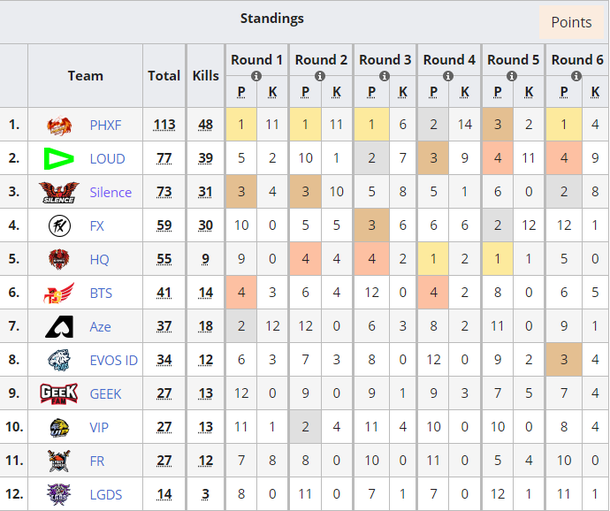Open the PHXF team link
The image size is (610, 511).
[x=105, y=126]
